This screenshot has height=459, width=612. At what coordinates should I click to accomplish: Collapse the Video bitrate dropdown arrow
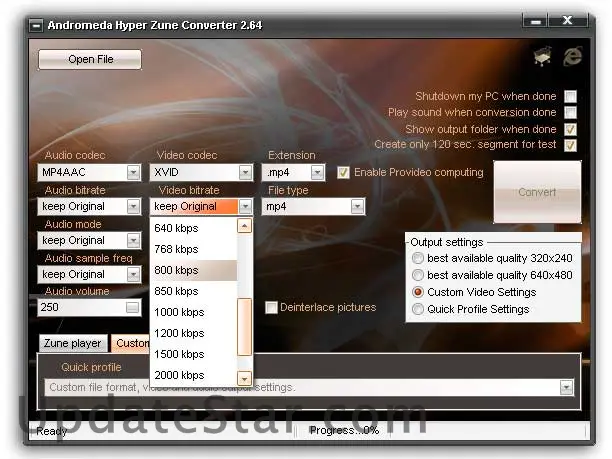tap(246, 206)
